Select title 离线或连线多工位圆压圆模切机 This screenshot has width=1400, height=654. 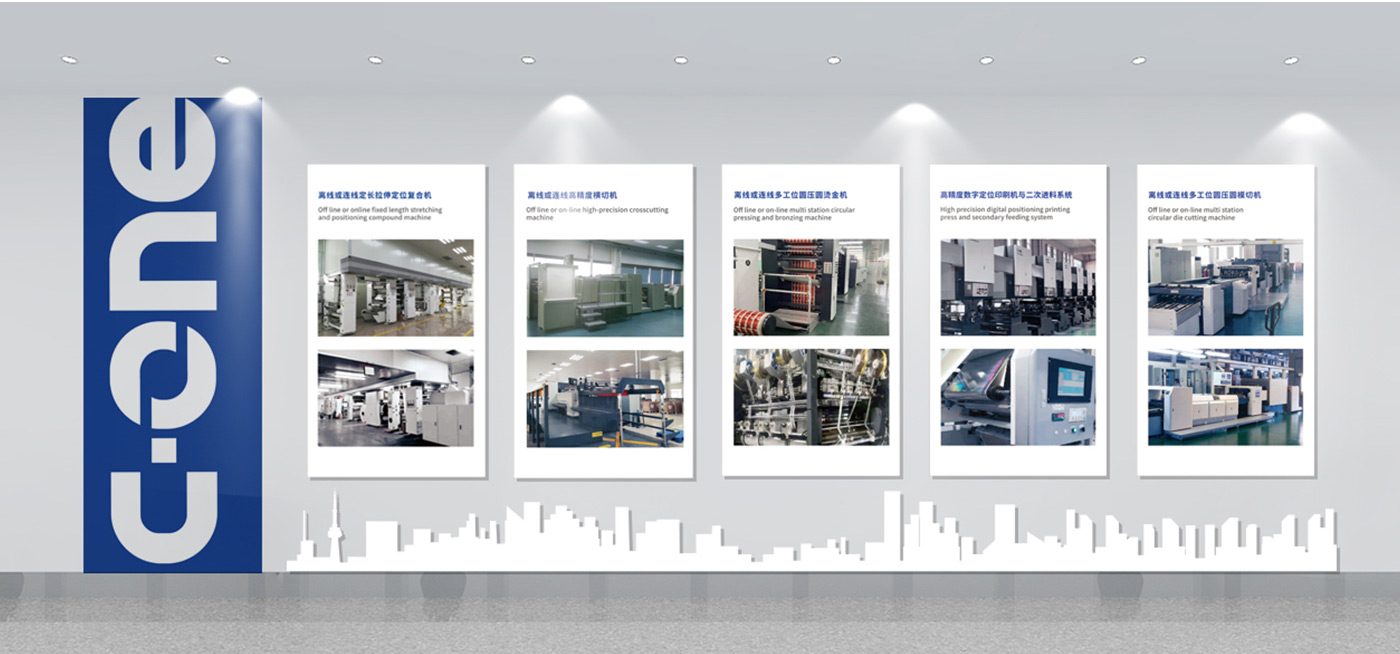(x=1204, y=195)
